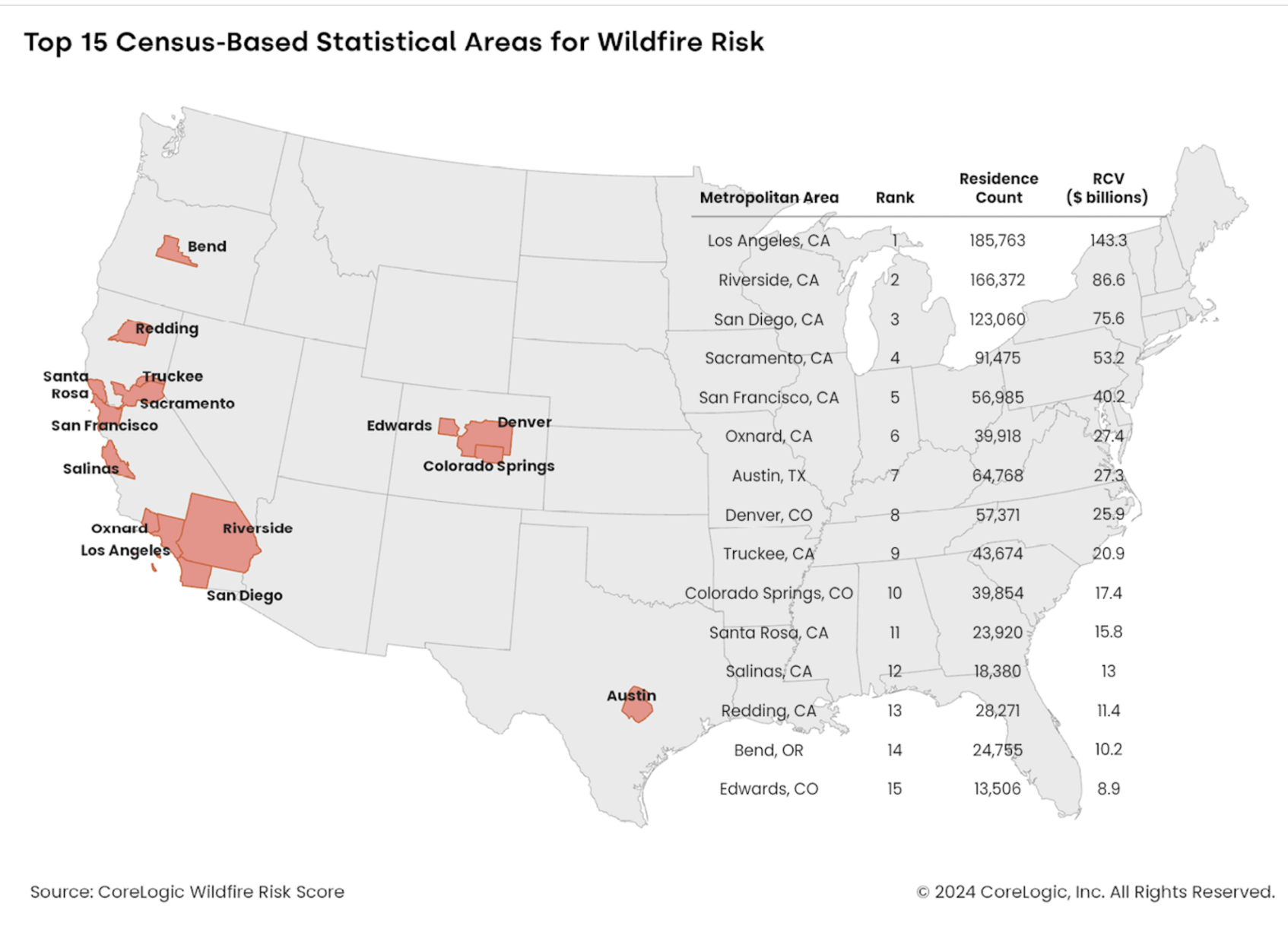
Task: Click the chart title about Wildfire Risk
Action: click(394, 42)
